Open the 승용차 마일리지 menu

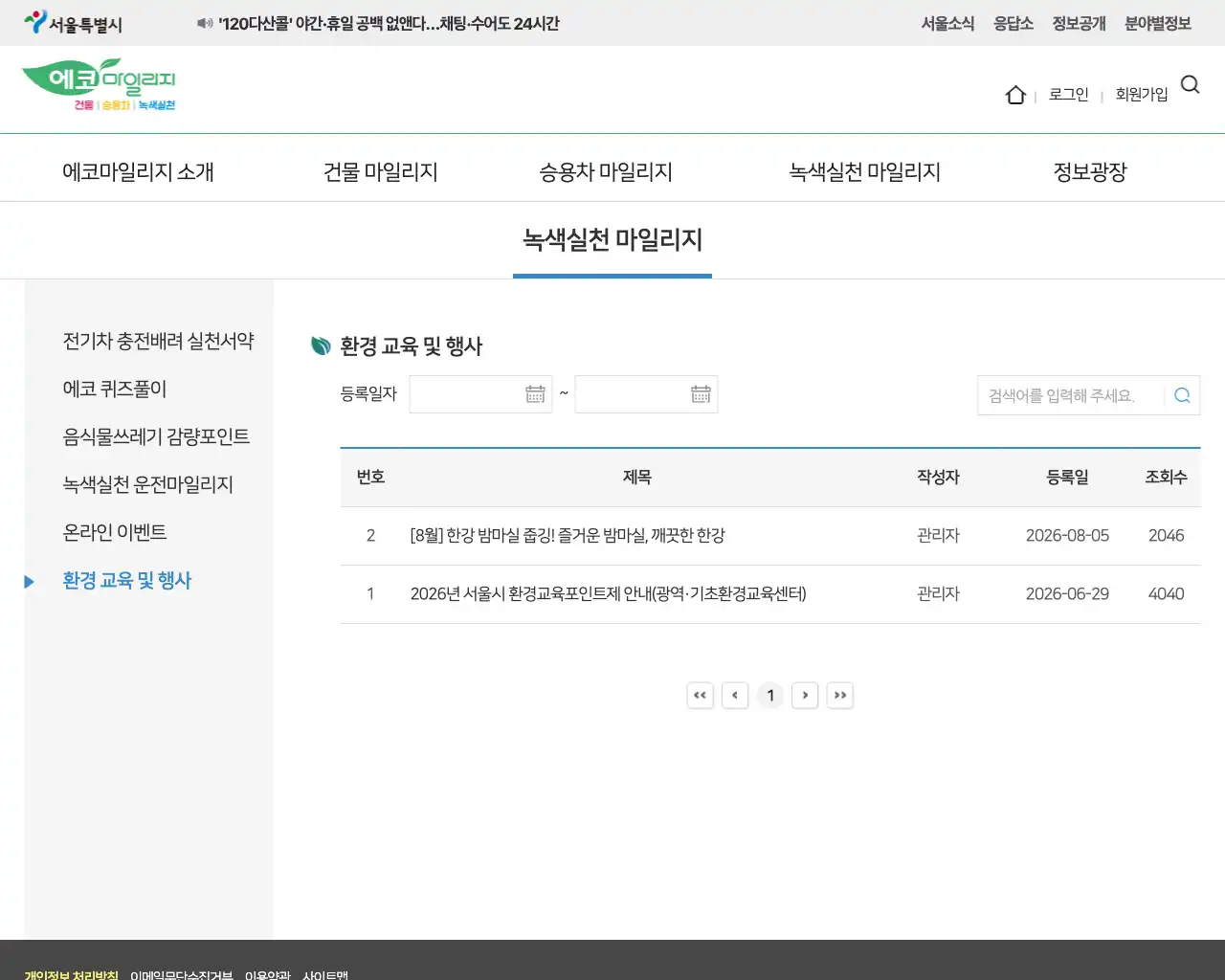tap(606, 172)
